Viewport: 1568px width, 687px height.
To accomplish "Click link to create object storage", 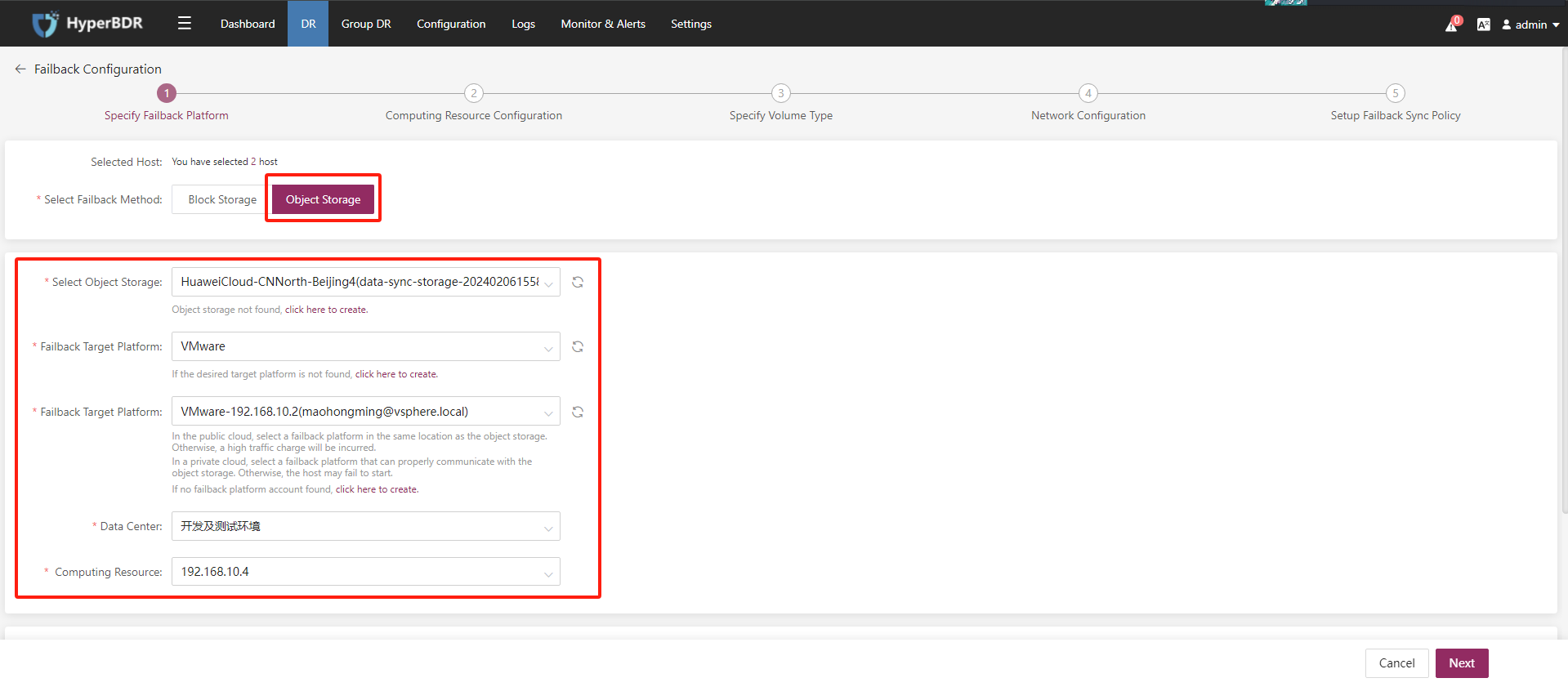I will [326, 310].
